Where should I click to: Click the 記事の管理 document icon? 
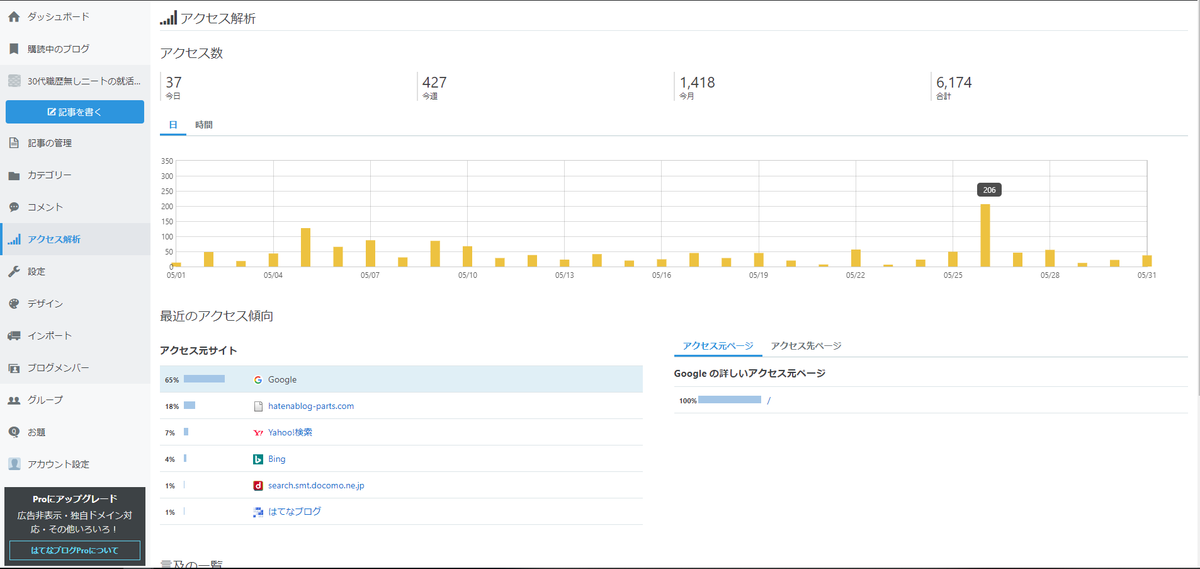14,143
